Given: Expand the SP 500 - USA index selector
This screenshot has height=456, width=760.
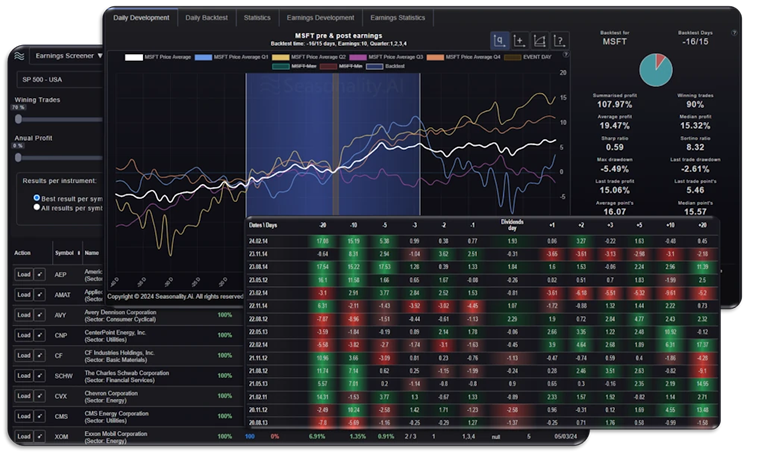Looking at the screenshot, I should (60, 77).
